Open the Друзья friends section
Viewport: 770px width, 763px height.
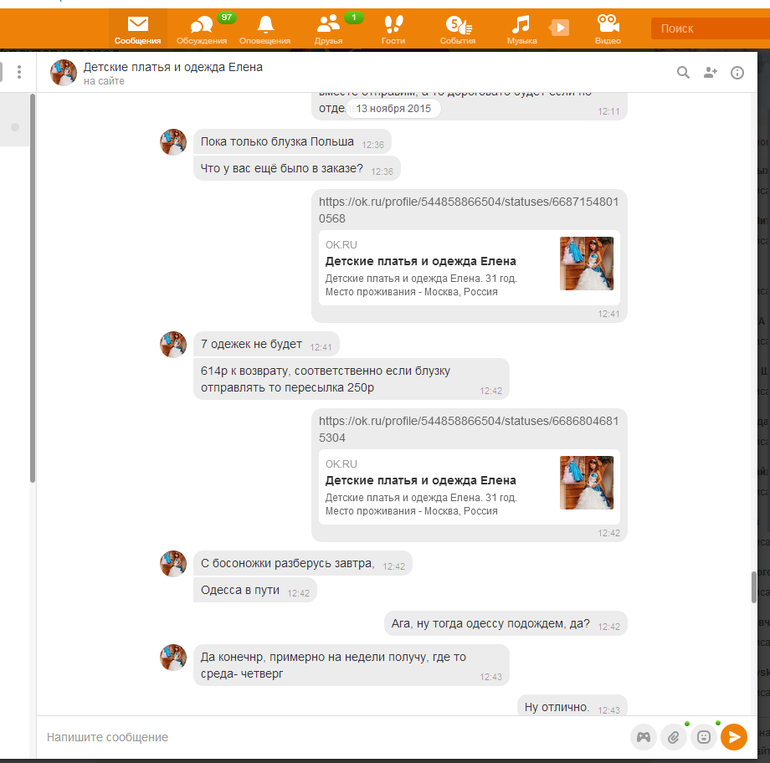[x=328, y=29]
